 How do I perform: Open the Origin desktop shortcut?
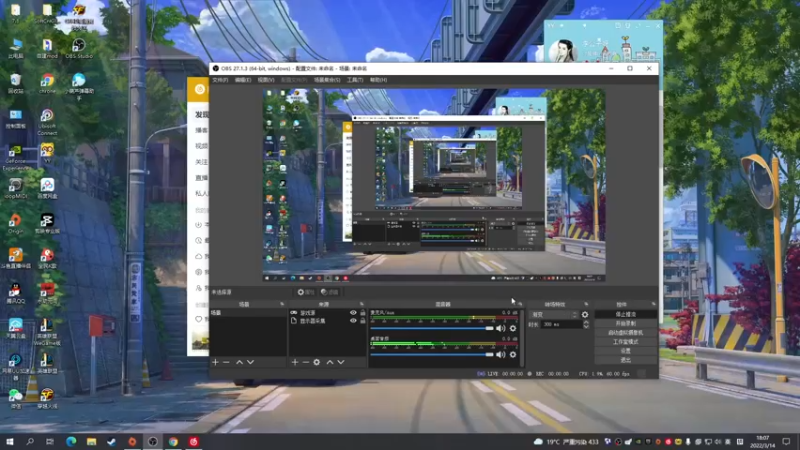15,224
